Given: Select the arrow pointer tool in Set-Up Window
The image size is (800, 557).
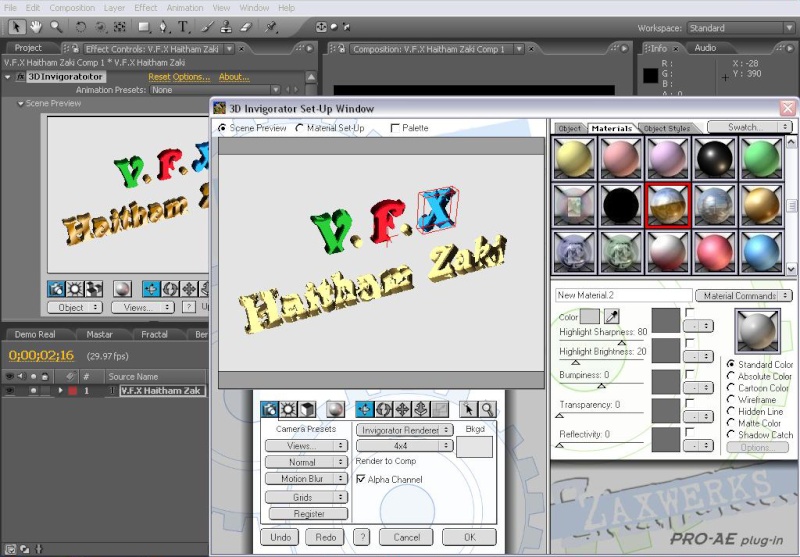Looking at the screenshot, I should pyautogui.click(x=468, y=409).
